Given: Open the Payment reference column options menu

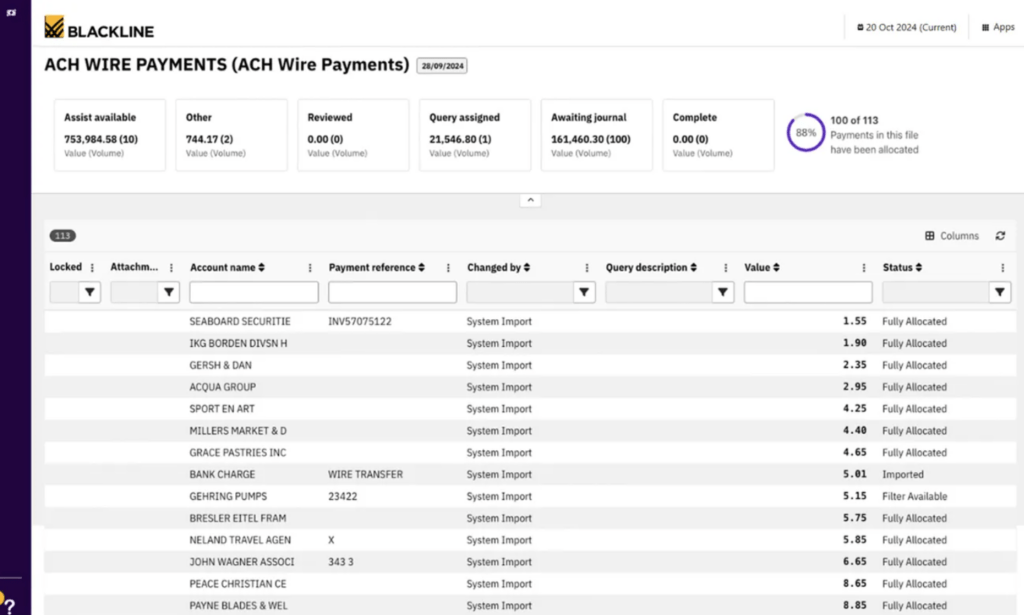Looking at the screenshot, I should pyautogui.click(x=448, y=268).
